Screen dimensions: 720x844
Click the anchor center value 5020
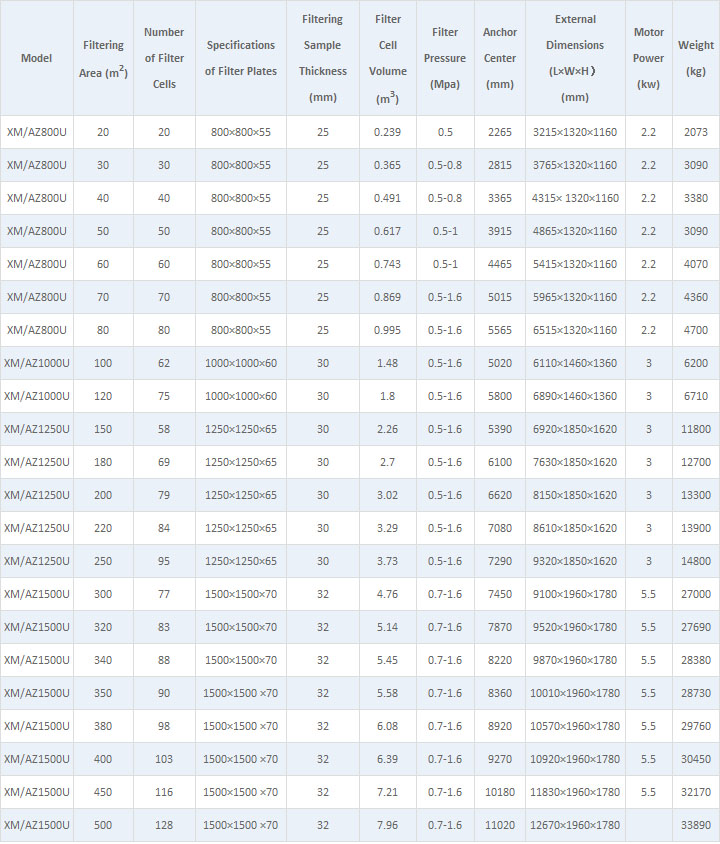tap(500, 363)
